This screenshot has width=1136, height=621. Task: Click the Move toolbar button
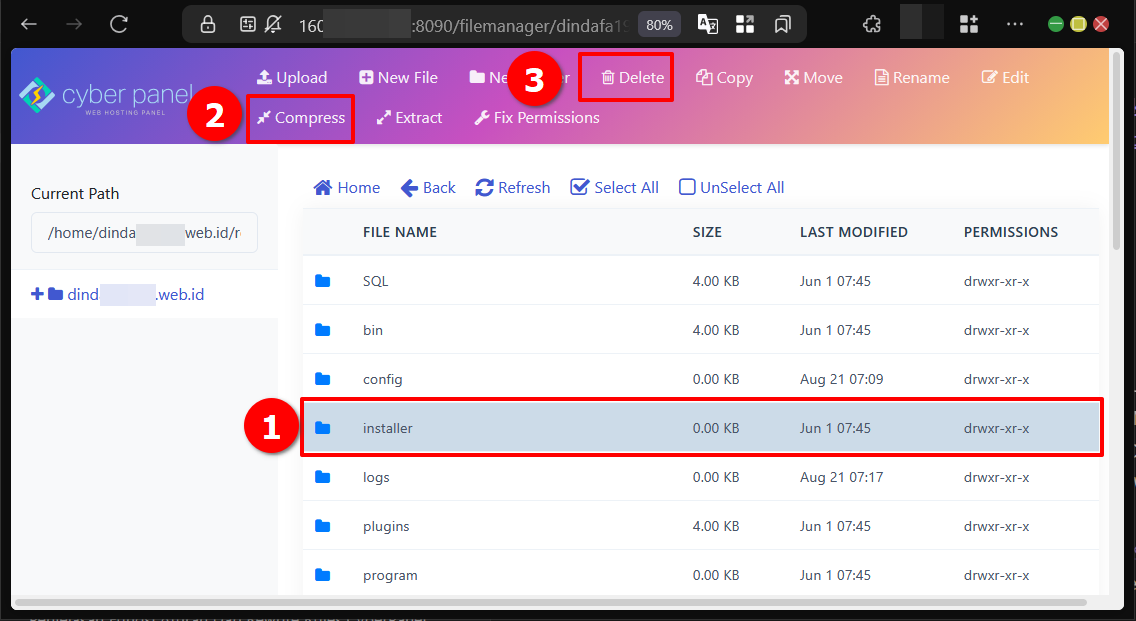[x=813, y=78]
